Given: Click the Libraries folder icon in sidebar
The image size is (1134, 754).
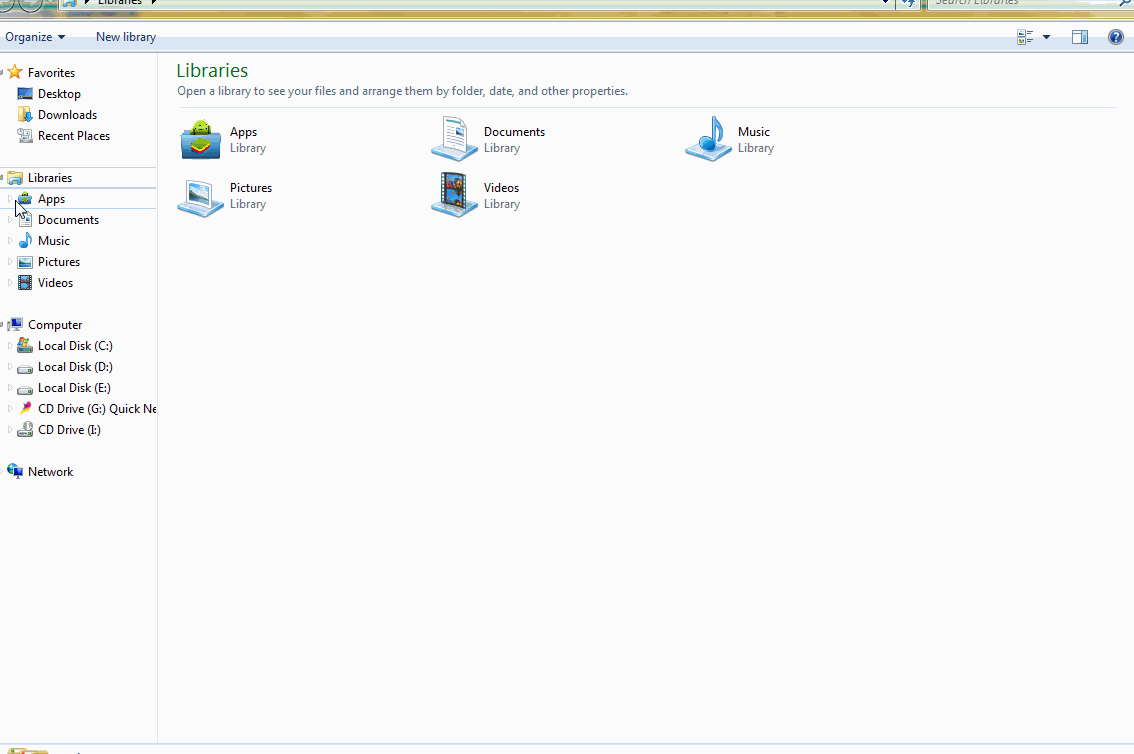Looking at the screenshot, I should [15, 178].
